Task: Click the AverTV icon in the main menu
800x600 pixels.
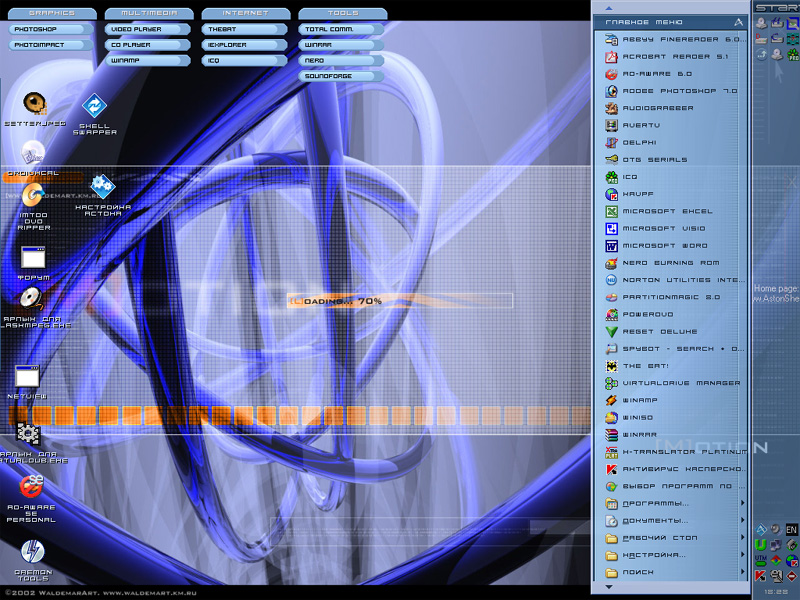Action: coord(611,126)
